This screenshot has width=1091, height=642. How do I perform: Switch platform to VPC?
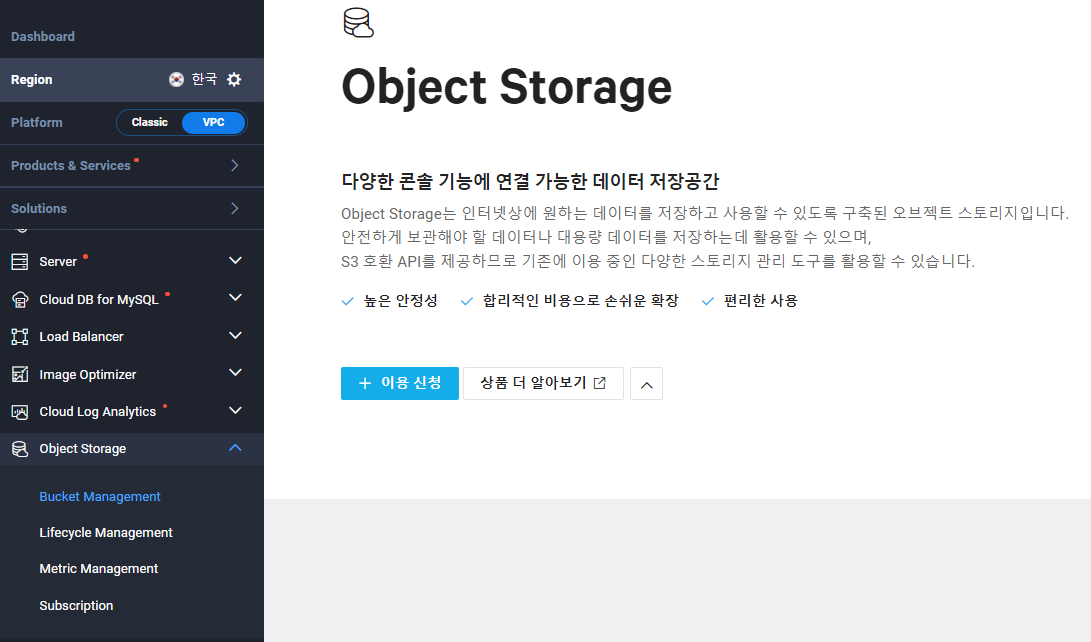214,122
